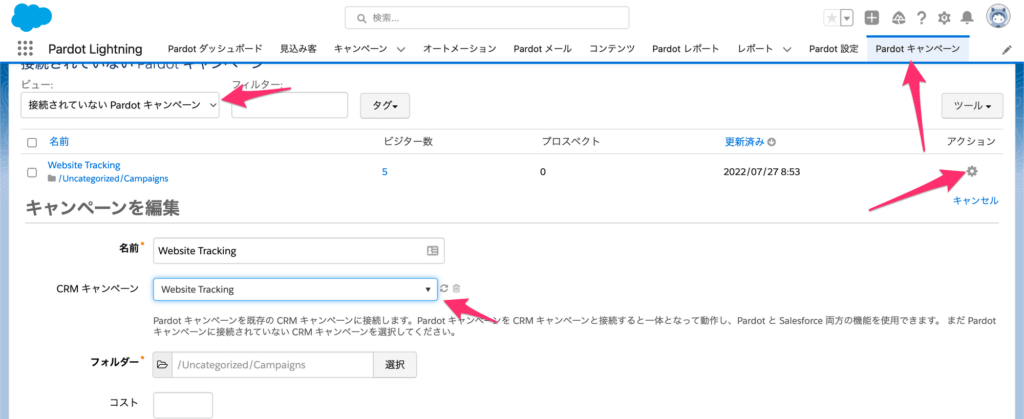The width and height of the screenshot is (1024, 419).
Task: Expand the レポート tab chevron
Action: pyautogui.click(x=787, y=50)
